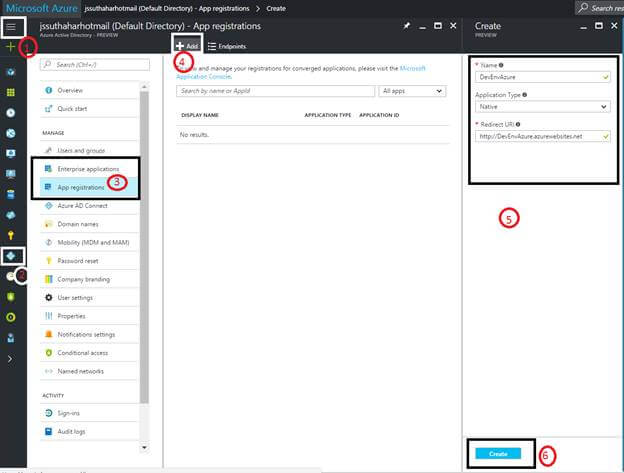Image resolution: width=624 pixels, height=473 pixels.
Task: Open the Application Type dropdown showing Native
Action: point(542,107)
